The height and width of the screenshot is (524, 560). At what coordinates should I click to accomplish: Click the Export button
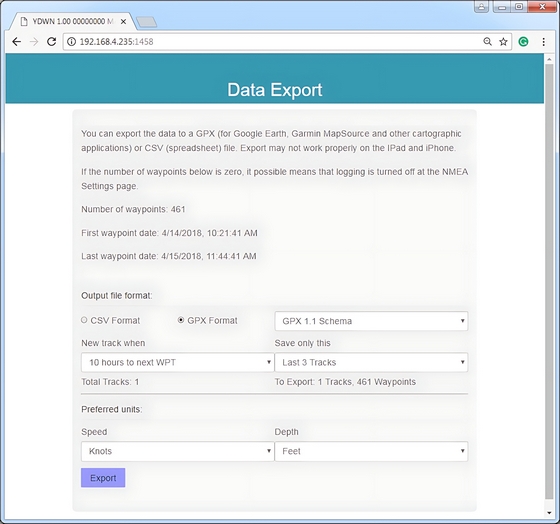pos(103,478)
